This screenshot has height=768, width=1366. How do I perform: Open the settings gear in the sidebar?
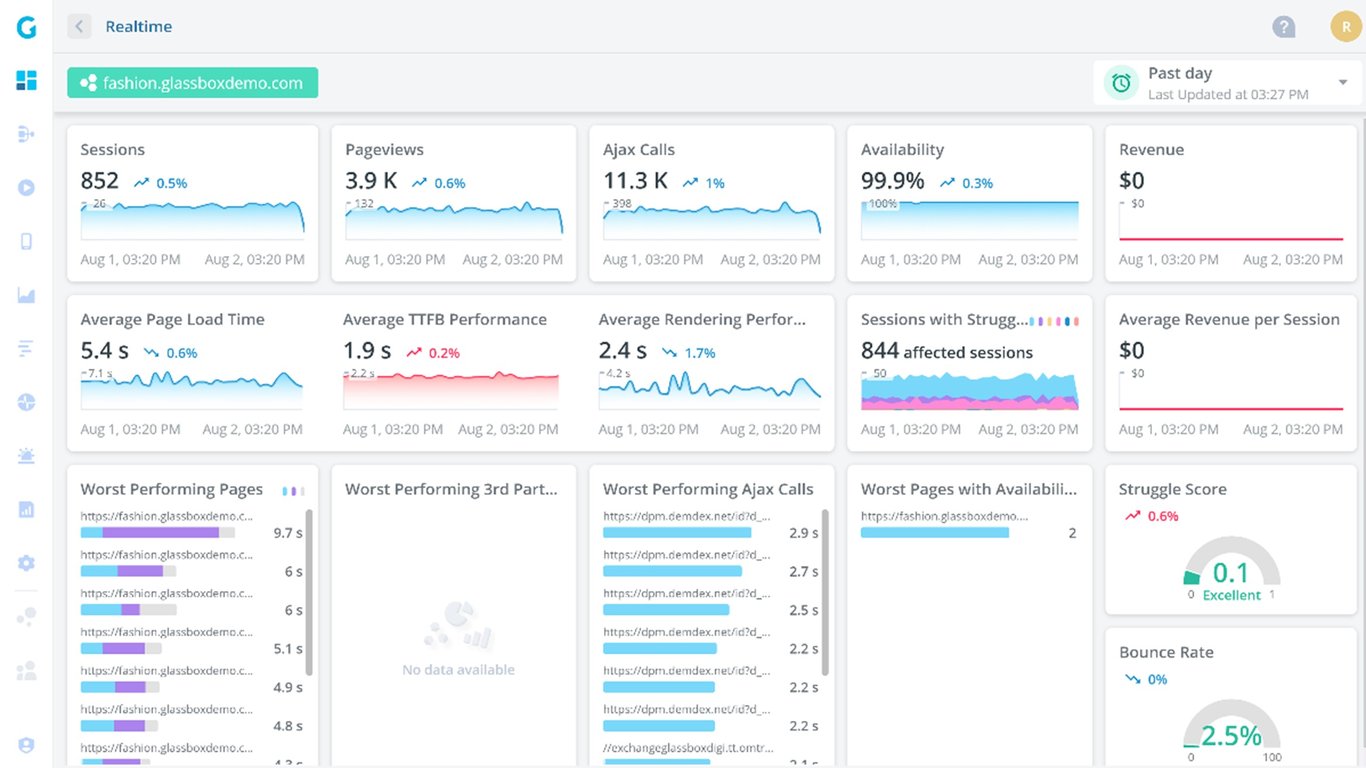26,562
